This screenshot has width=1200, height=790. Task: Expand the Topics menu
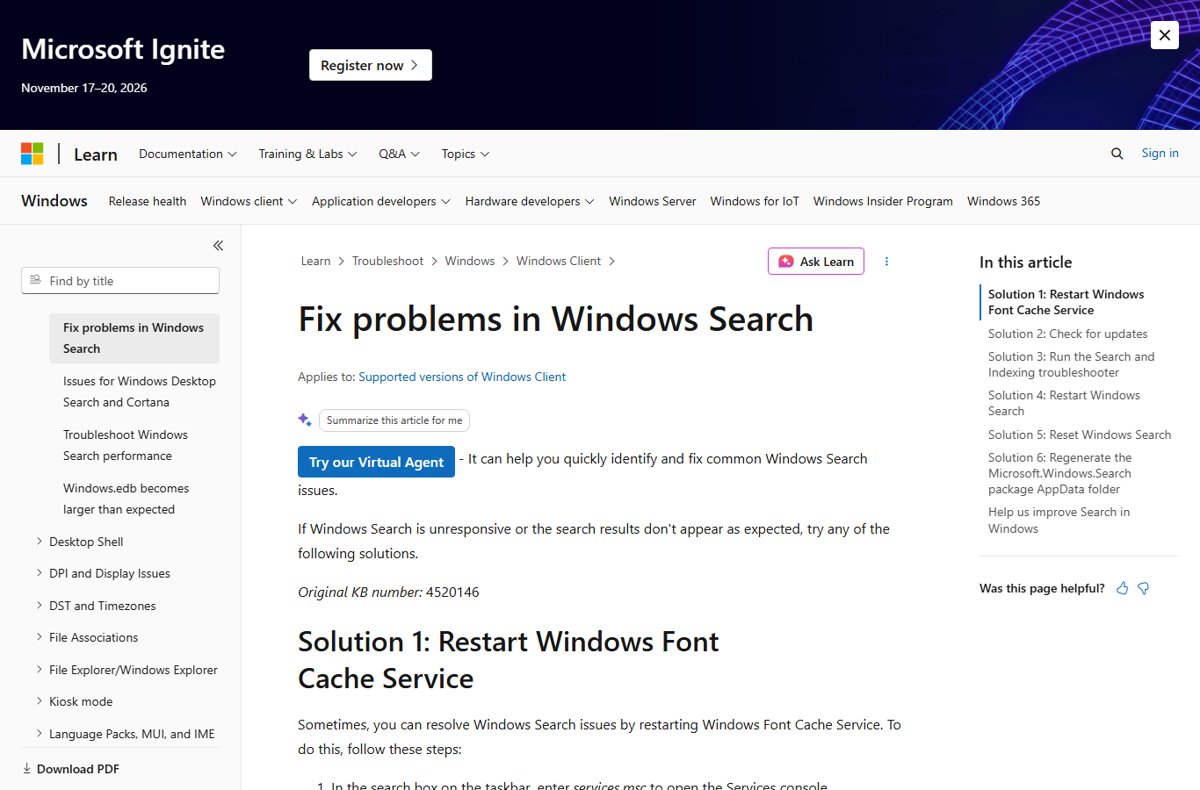465,154
